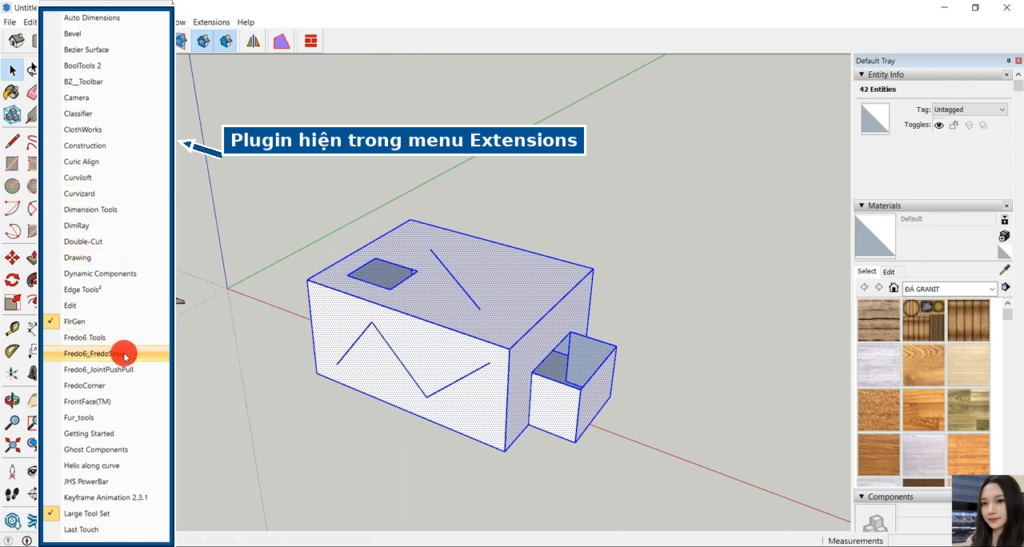The height and width of the screenshot is (547, 1024).
Task: Open the Help menu
Action: [x=246, y=22]
